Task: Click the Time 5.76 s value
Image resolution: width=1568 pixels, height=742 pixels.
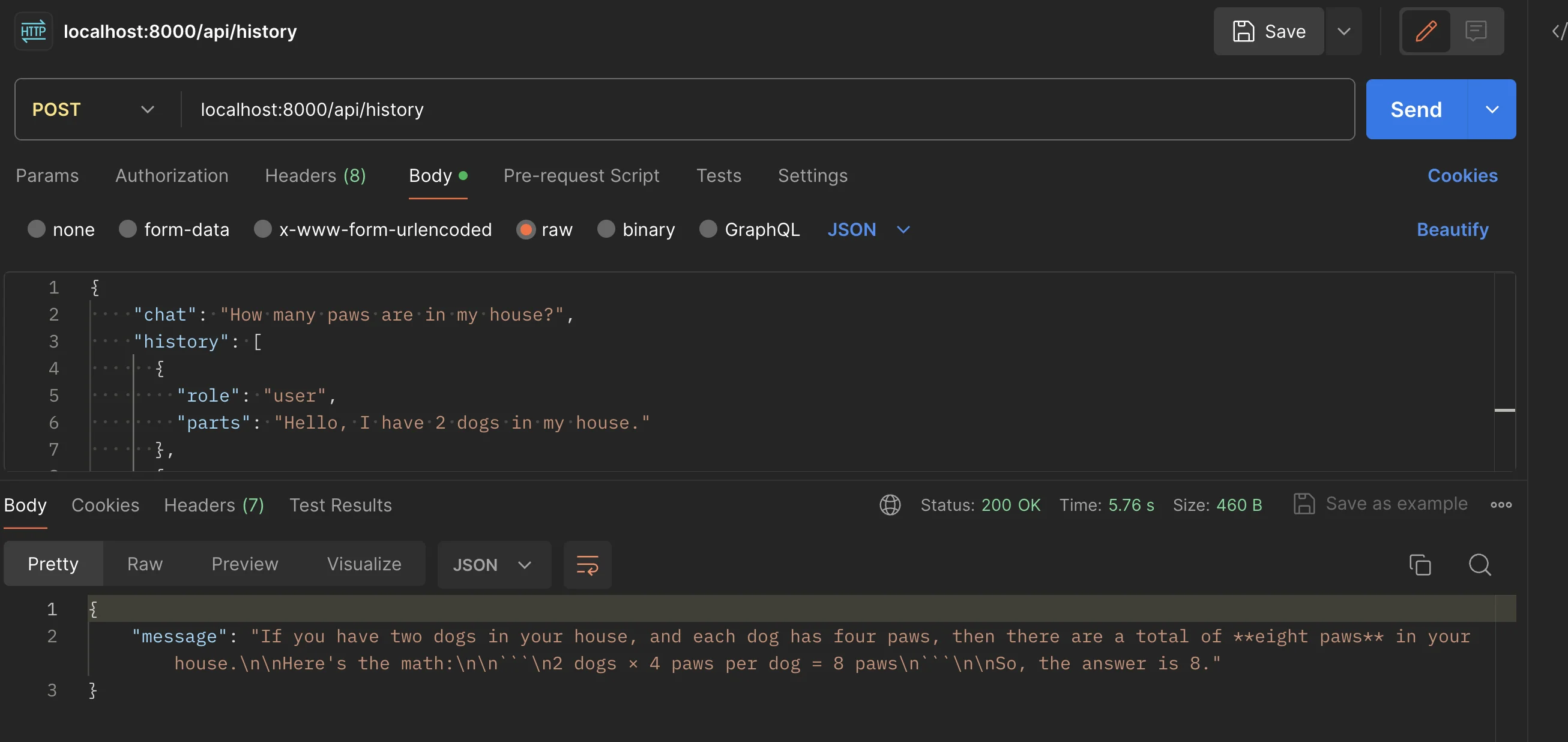Action: pyautogui.click(x=1131, y=505)
